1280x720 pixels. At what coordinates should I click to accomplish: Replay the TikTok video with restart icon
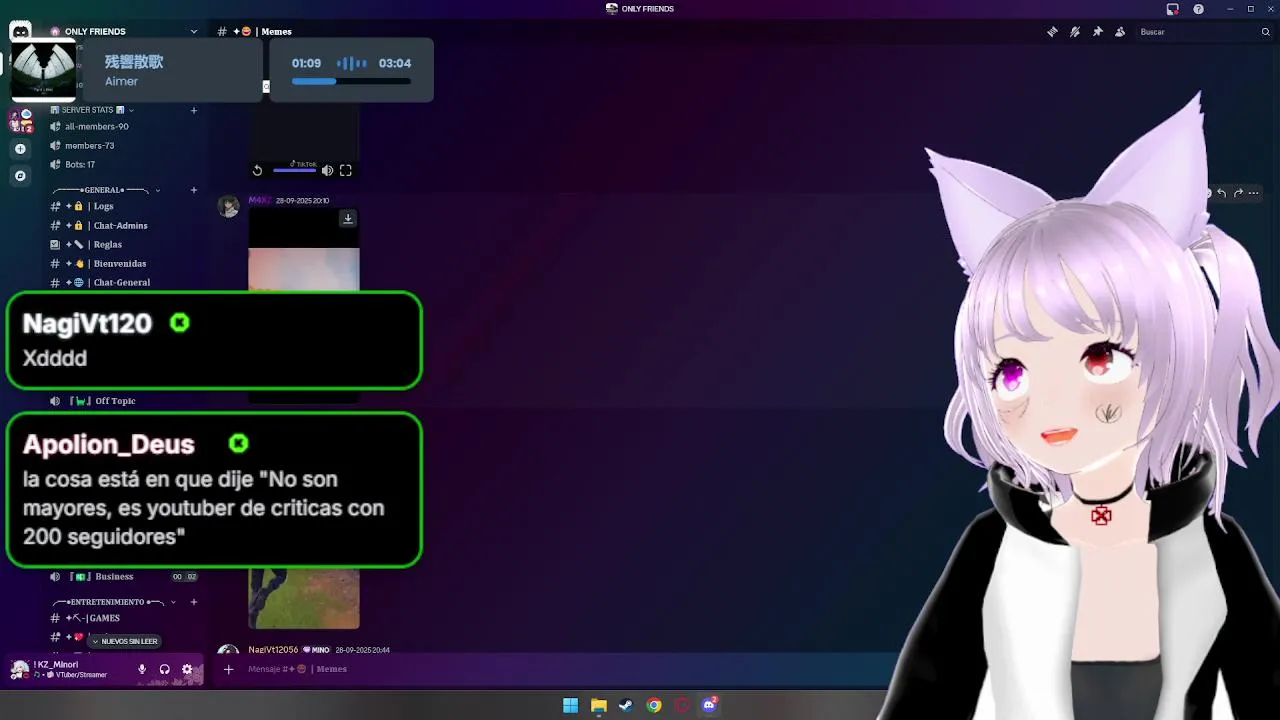coord(257,171)
